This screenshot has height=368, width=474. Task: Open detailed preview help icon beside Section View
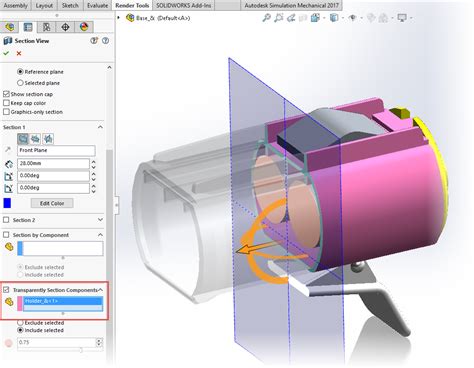coord(94,41)
